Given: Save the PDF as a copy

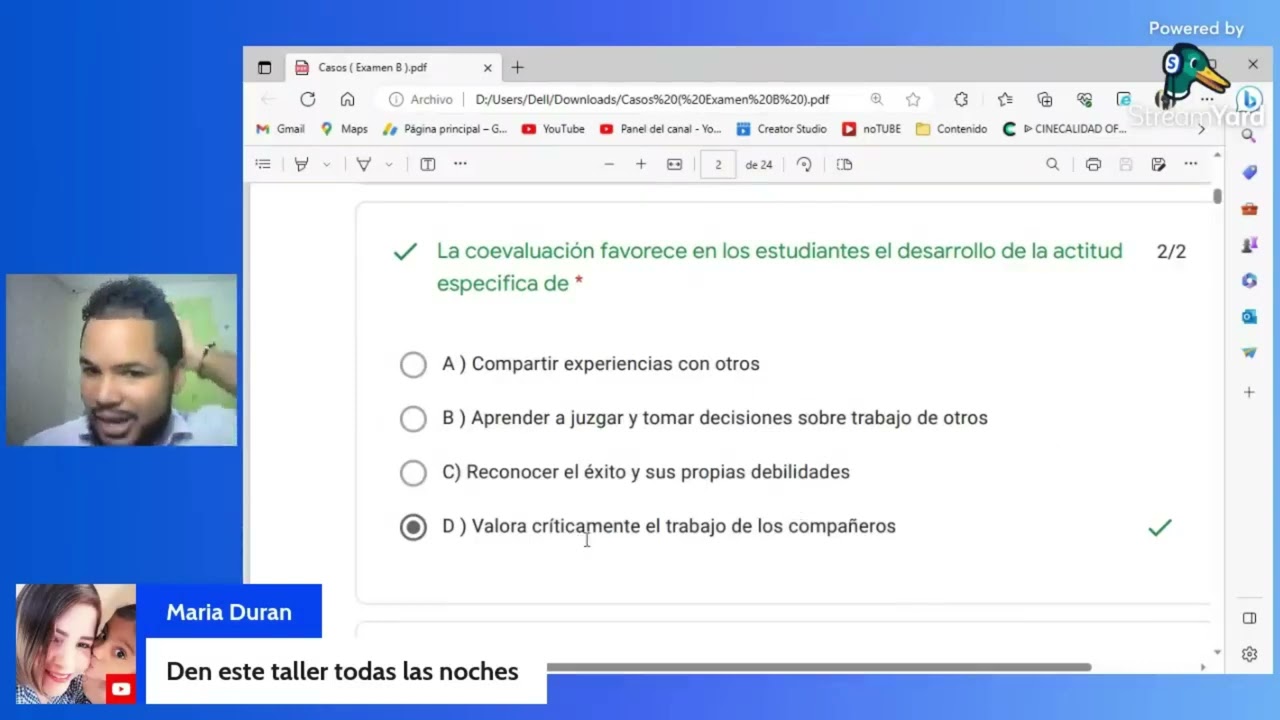Looking at the screenshot, I should [x=1158, y=164].
